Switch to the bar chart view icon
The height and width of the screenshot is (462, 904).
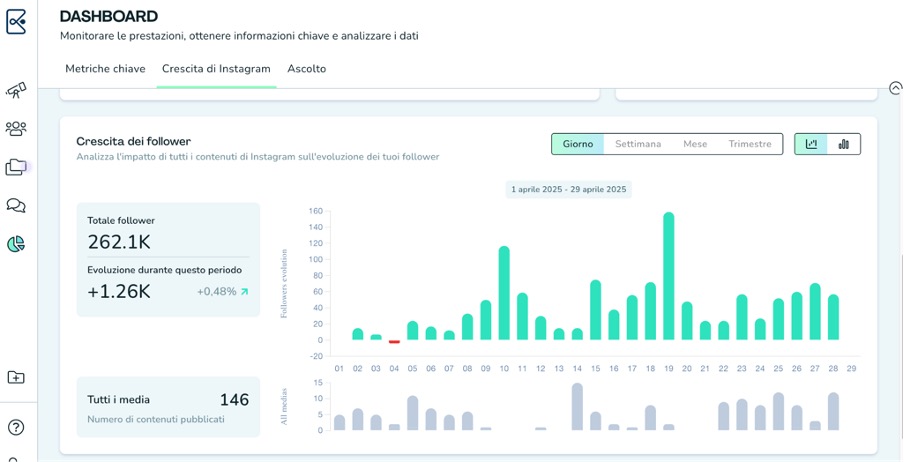point(844,144)
